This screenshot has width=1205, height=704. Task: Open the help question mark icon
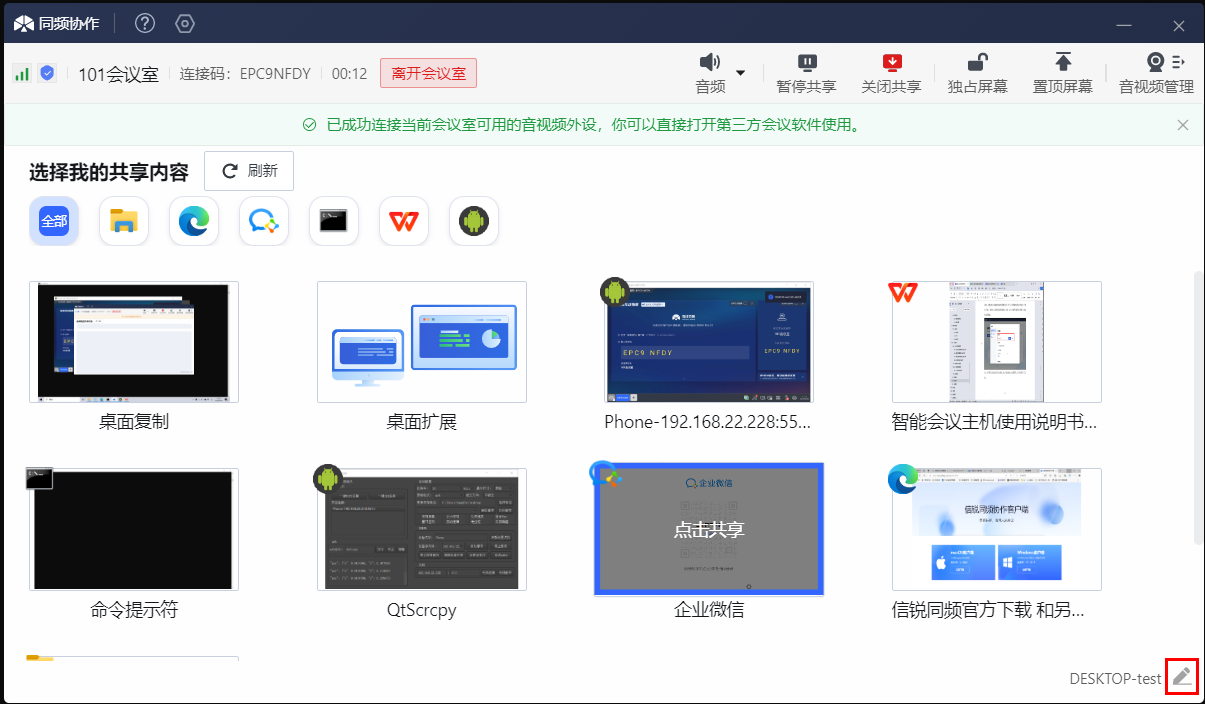(x=145, y=23)
